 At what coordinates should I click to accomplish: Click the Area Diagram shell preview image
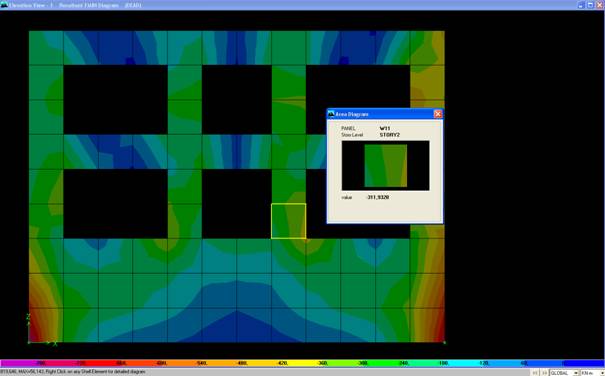point(385,166)
